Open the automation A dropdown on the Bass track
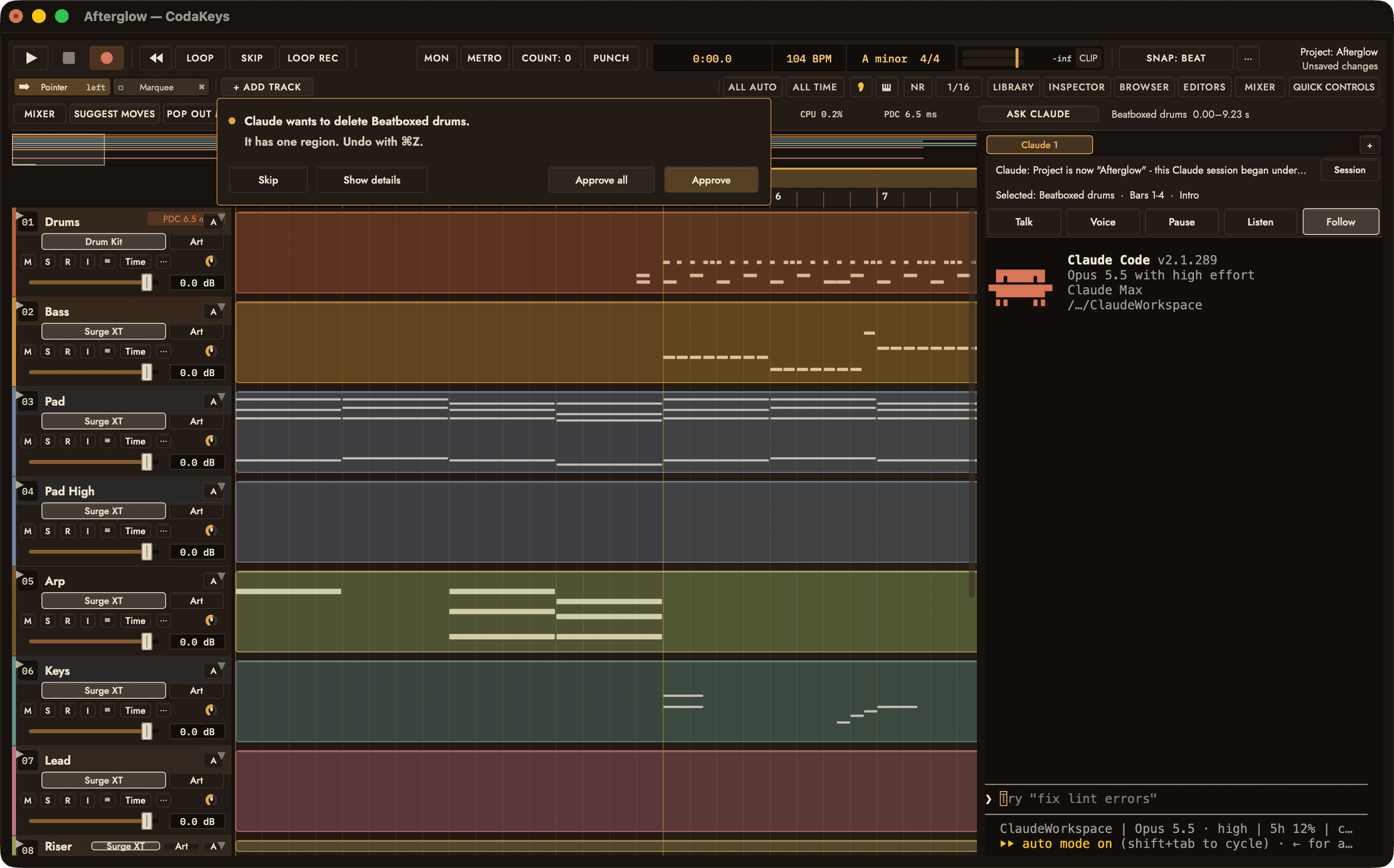Screen dimensions: 1394x868 214,311
